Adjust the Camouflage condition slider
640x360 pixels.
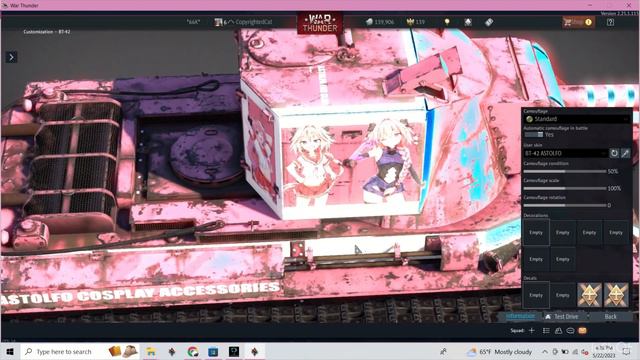(x=565, y=171)
